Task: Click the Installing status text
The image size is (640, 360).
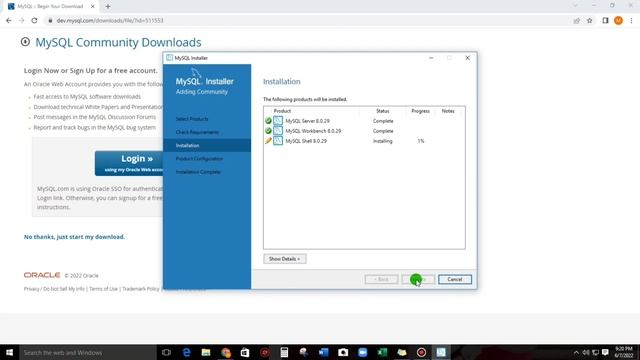Action: [382, 141]
